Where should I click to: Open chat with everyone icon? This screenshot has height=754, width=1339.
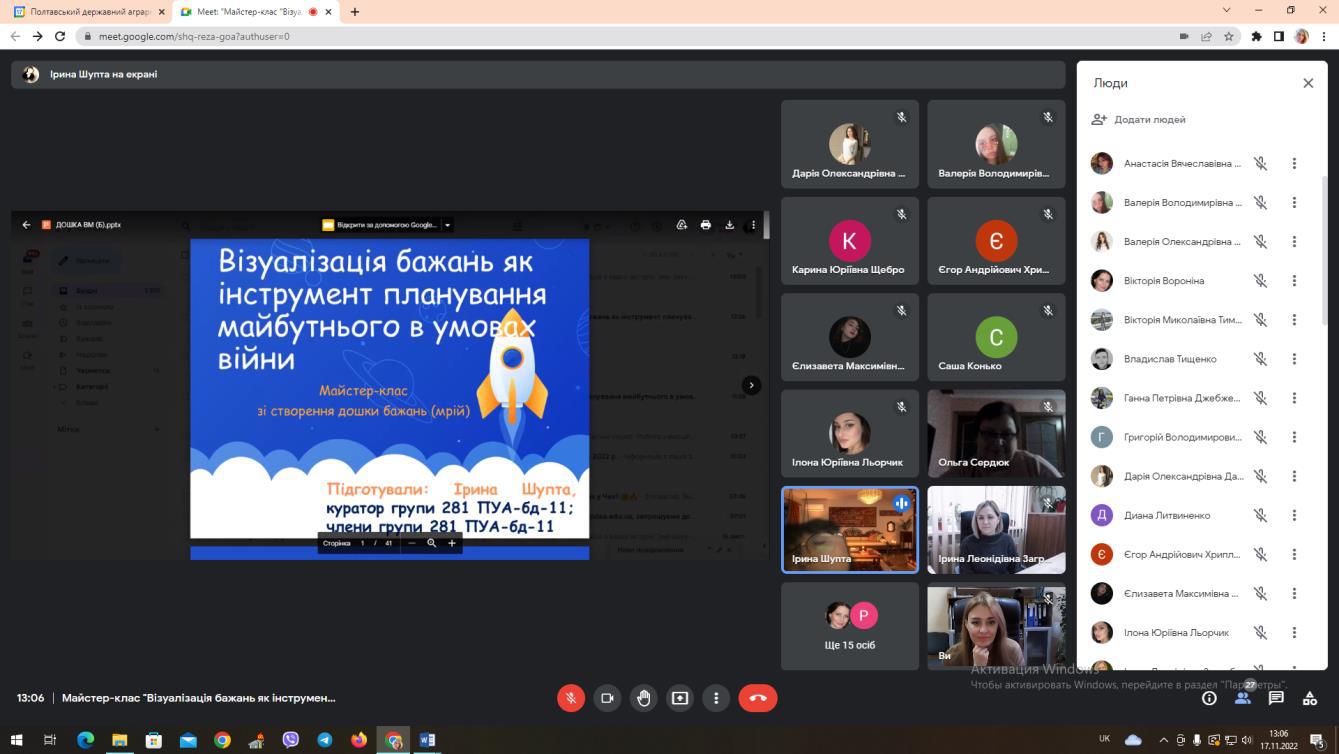[1276, 698]
